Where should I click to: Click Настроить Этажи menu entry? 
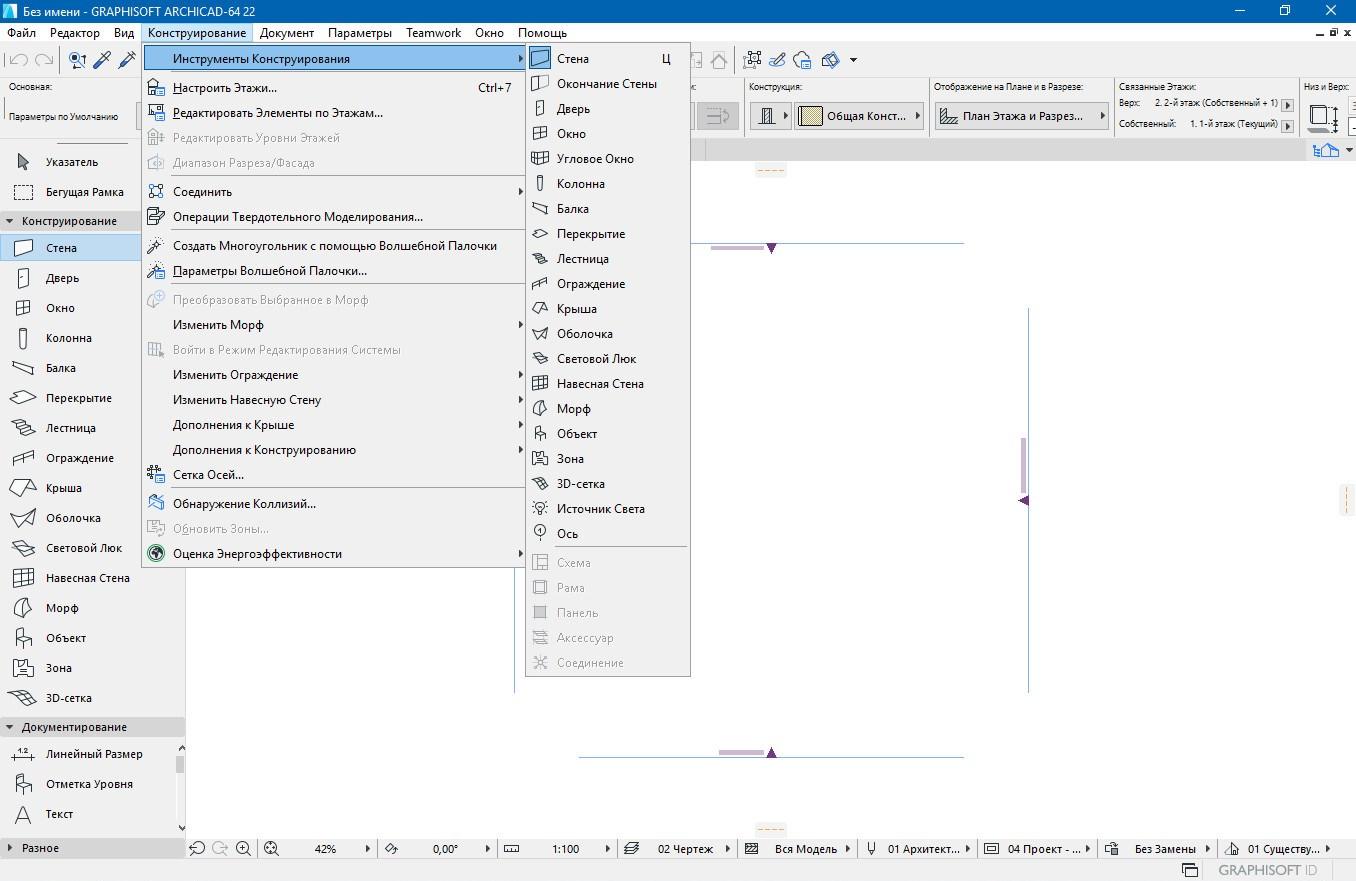(224, 88)
